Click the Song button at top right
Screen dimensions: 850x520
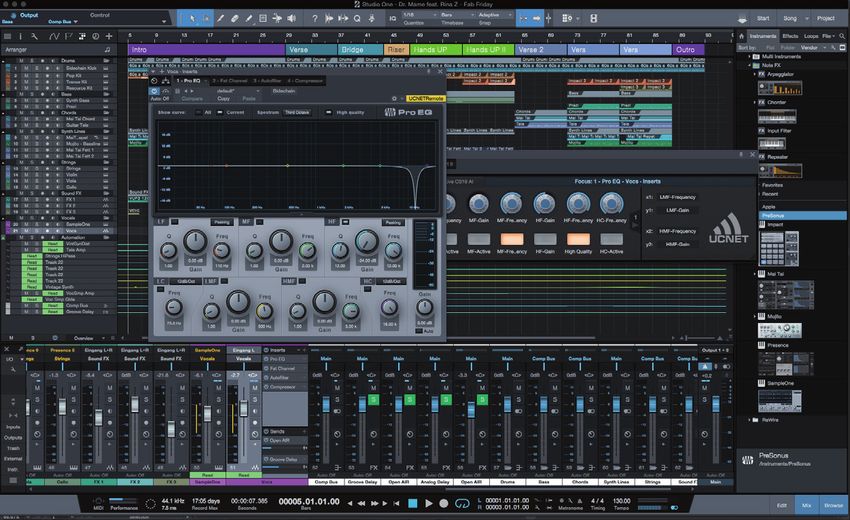point(791,17)
